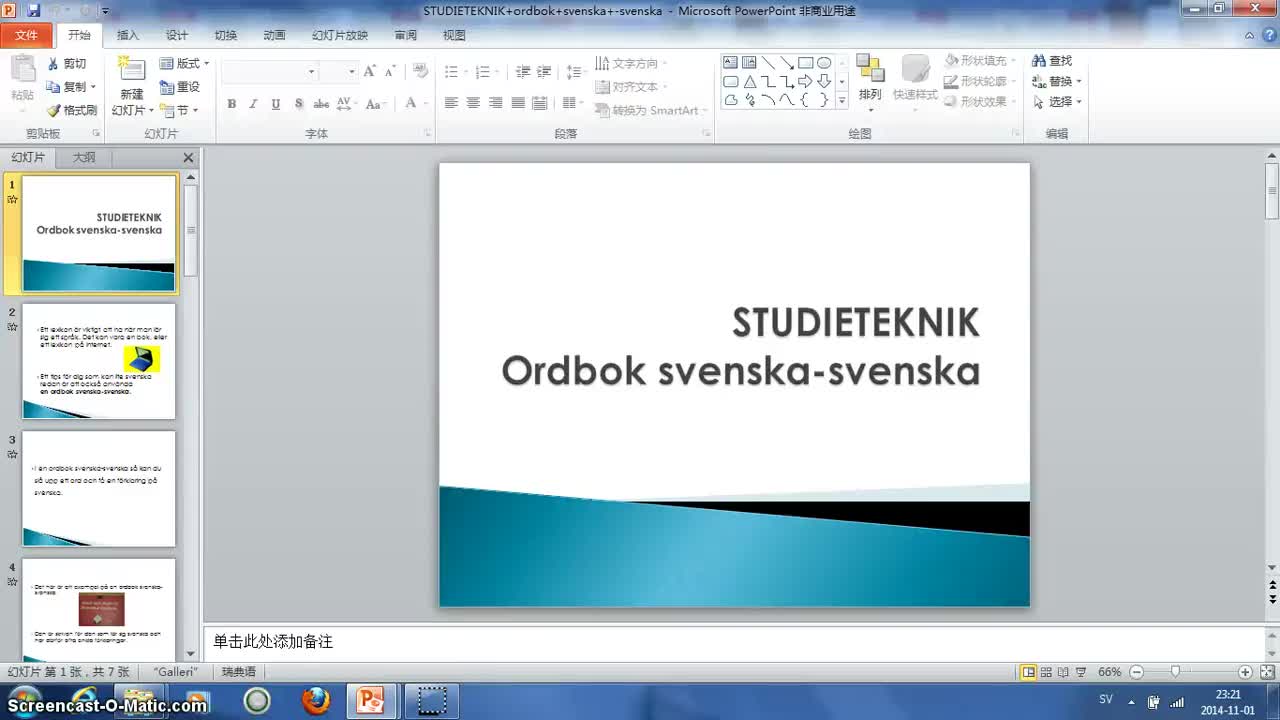Click the zoom slider handle

(1175, 672)
